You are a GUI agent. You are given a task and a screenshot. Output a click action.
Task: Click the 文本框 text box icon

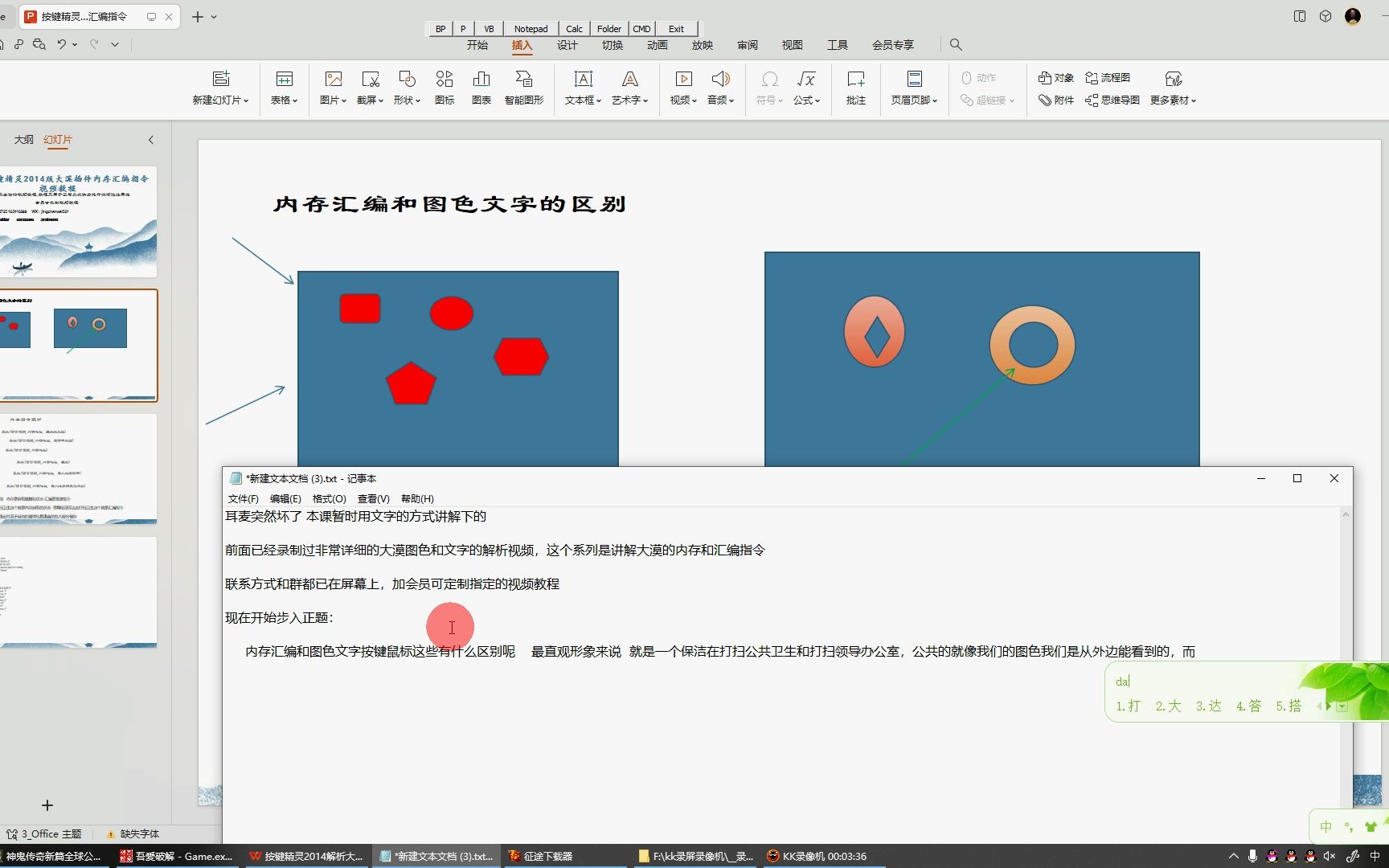[584, 79]
